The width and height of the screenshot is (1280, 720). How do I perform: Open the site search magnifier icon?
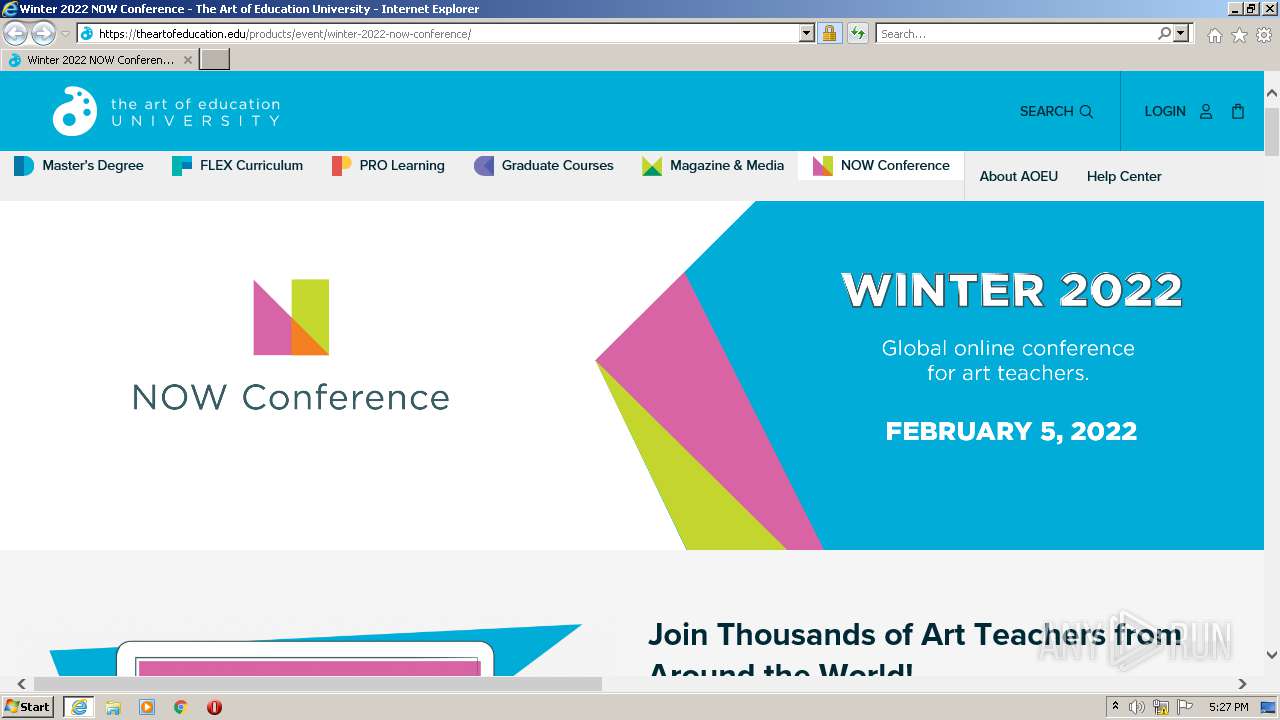coord(1086,112)
